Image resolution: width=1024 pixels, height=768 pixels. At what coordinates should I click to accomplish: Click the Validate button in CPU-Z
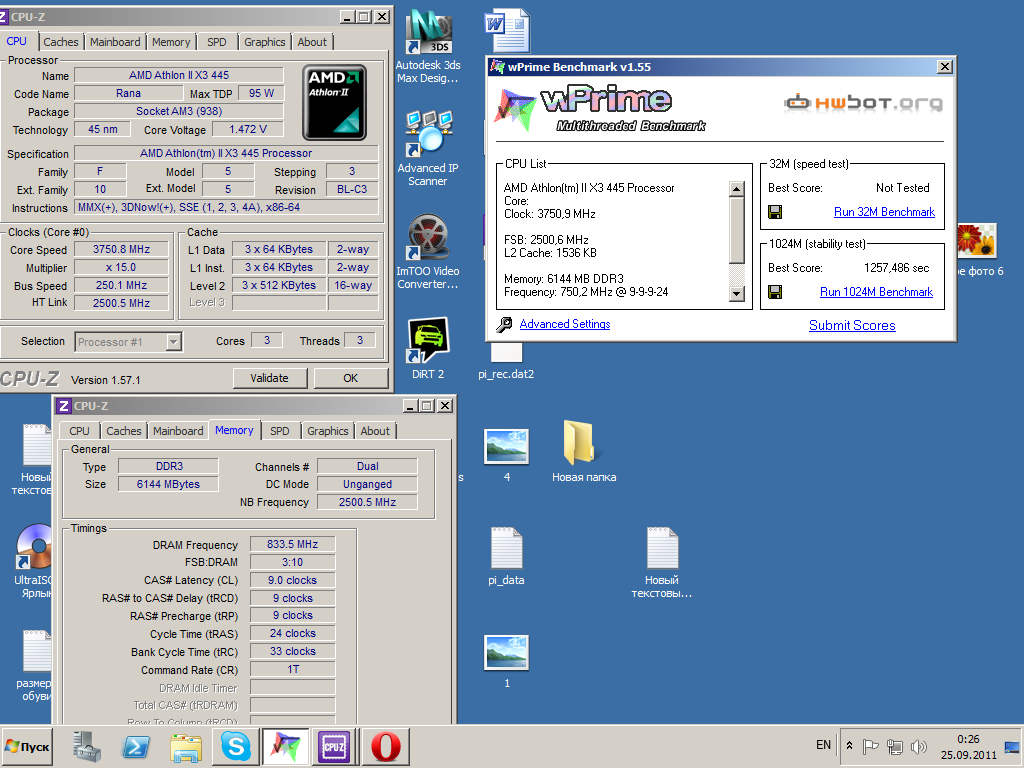point(269,378)
